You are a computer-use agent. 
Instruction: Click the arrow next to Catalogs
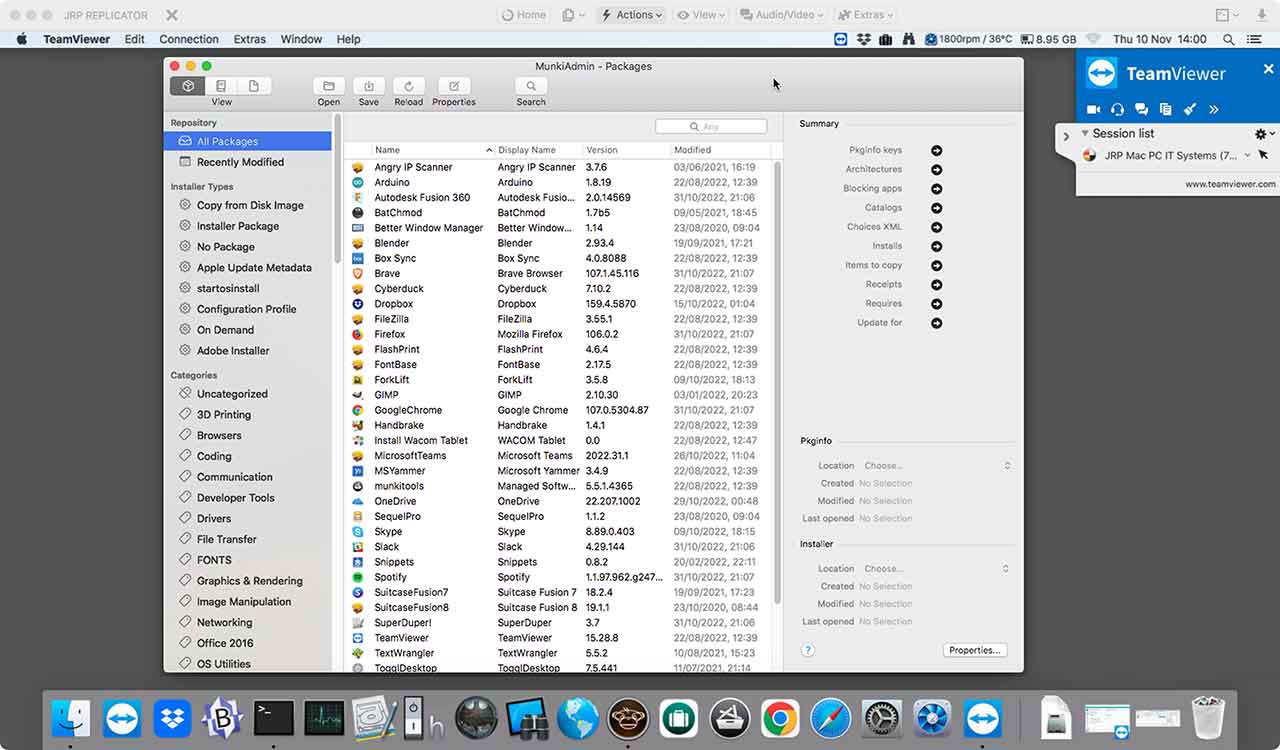936,208
